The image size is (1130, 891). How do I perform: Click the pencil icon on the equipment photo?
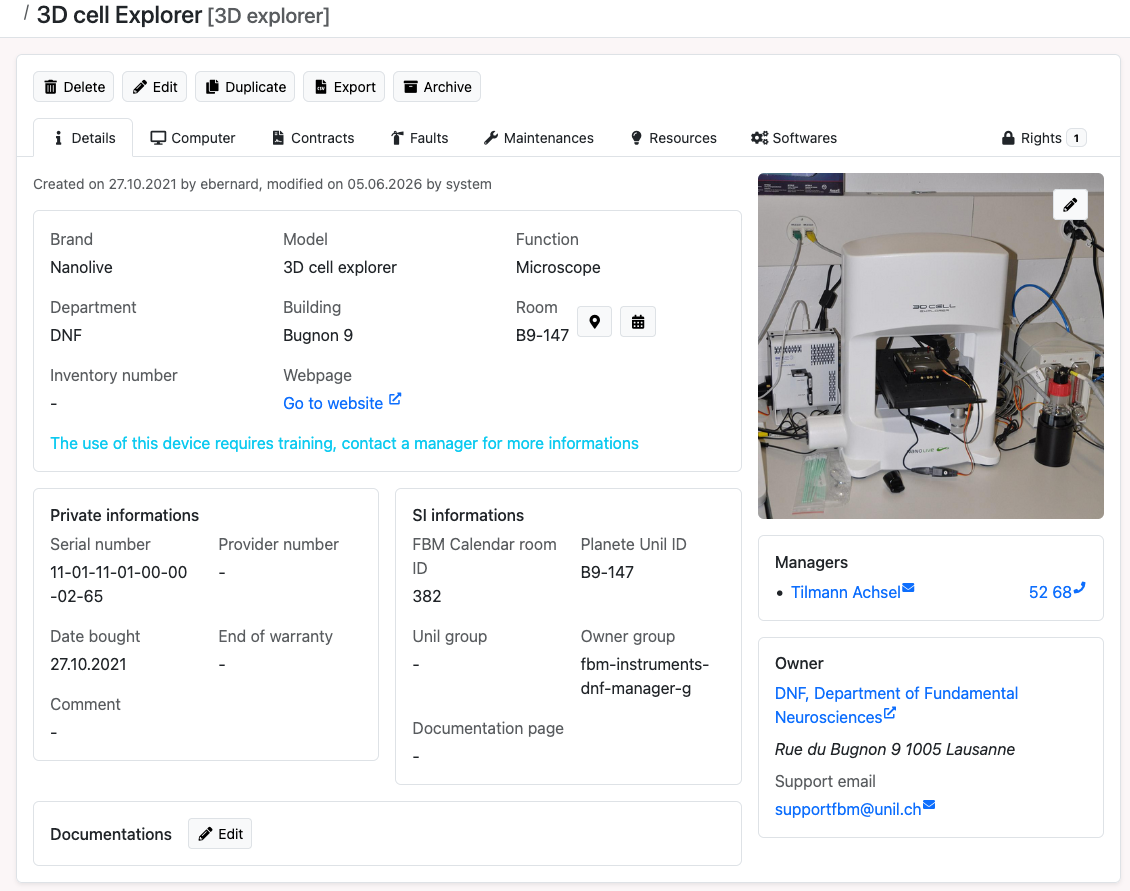tap(1070, 205)
